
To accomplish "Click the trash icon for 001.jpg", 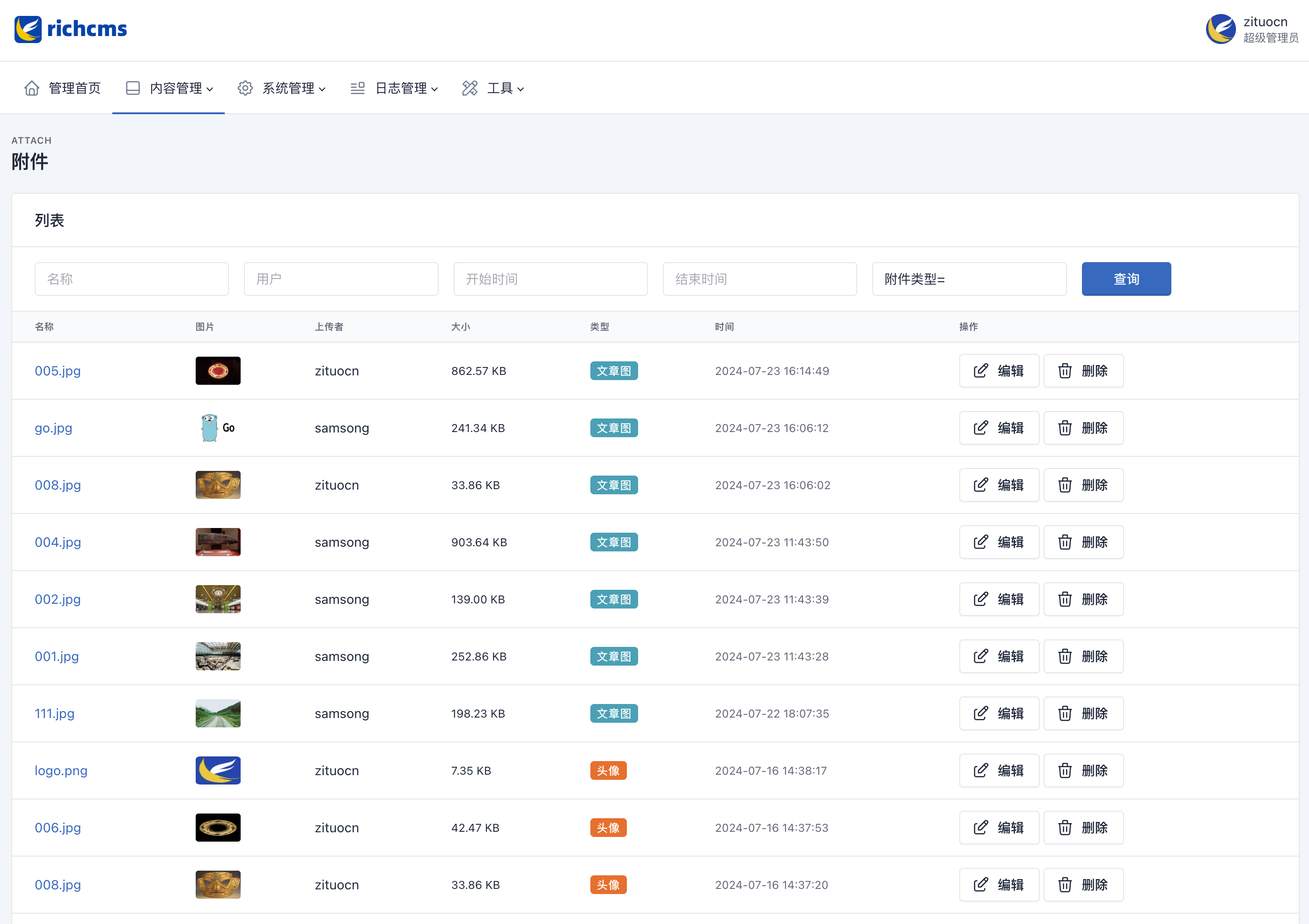I will click(x=1065, y=656).
